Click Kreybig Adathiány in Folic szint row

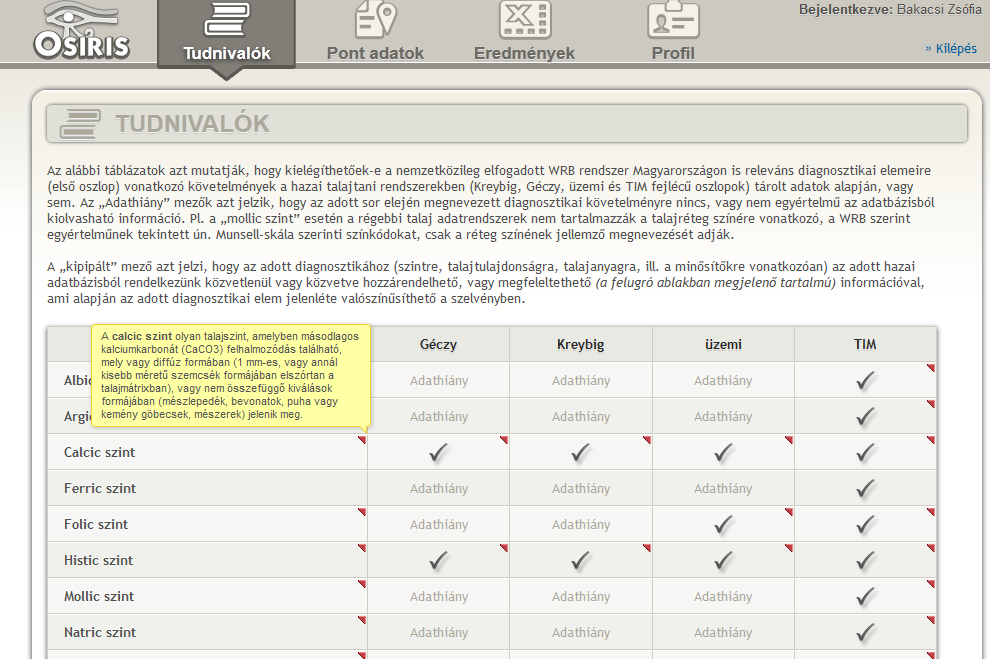[x=581, y=525]
